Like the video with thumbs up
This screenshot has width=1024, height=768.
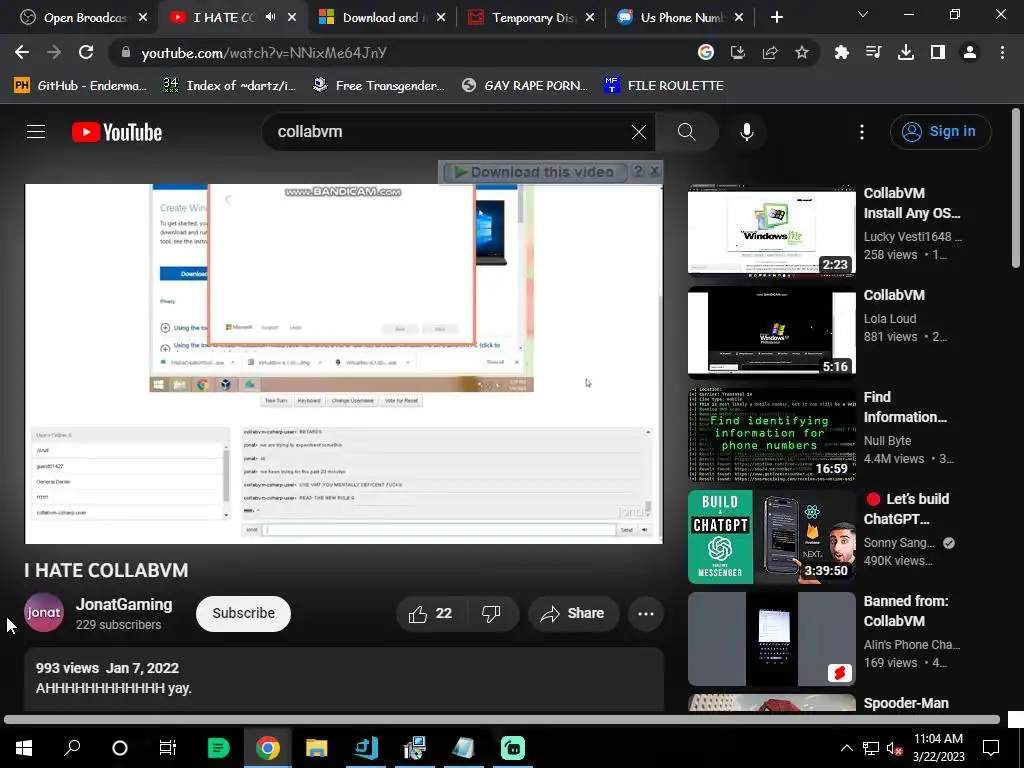click(430, 613)
